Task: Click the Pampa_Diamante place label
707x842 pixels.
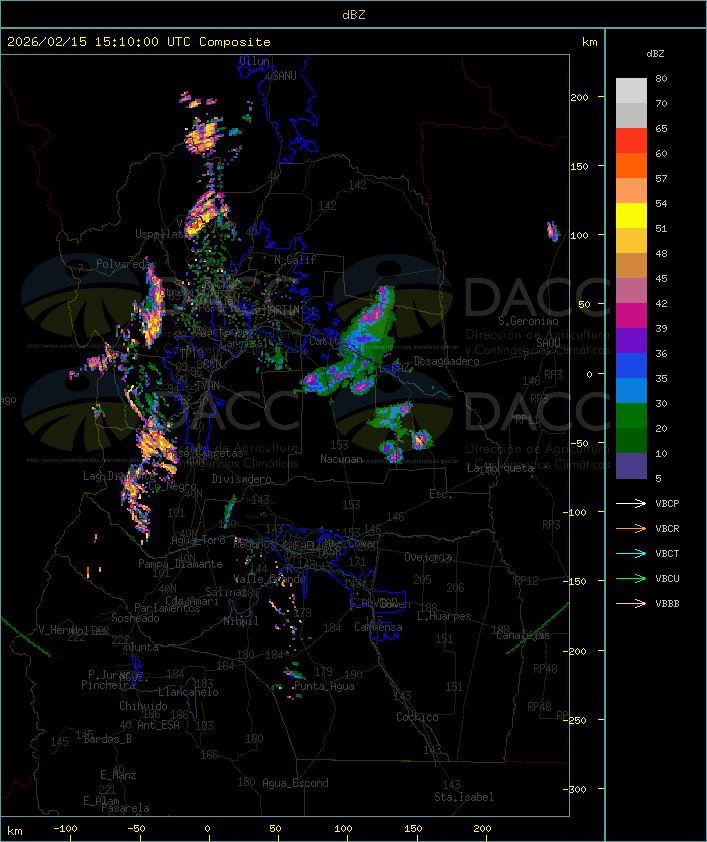Action: pos(180,564)
